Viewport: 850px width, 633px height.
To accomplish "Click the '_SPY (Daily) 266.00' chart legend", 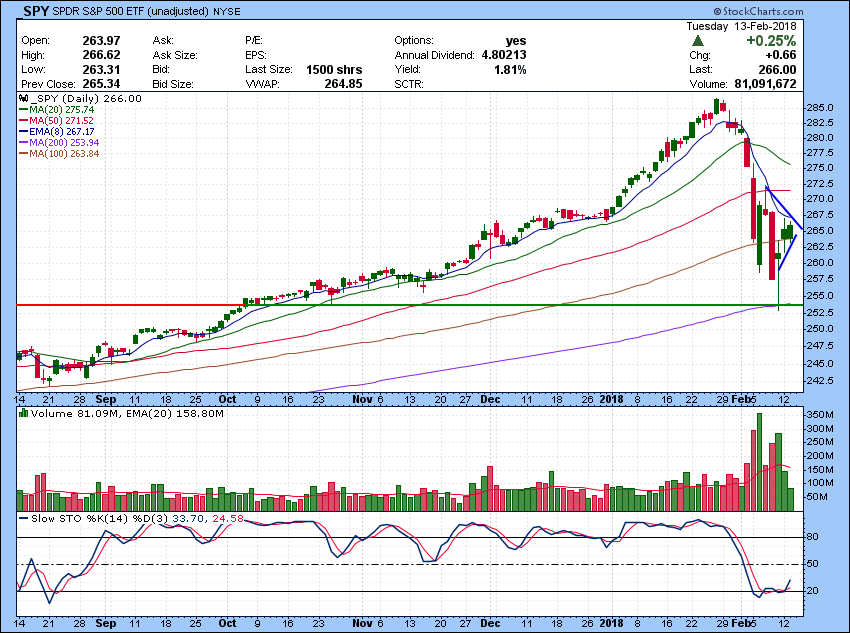I will coord(86,99).
